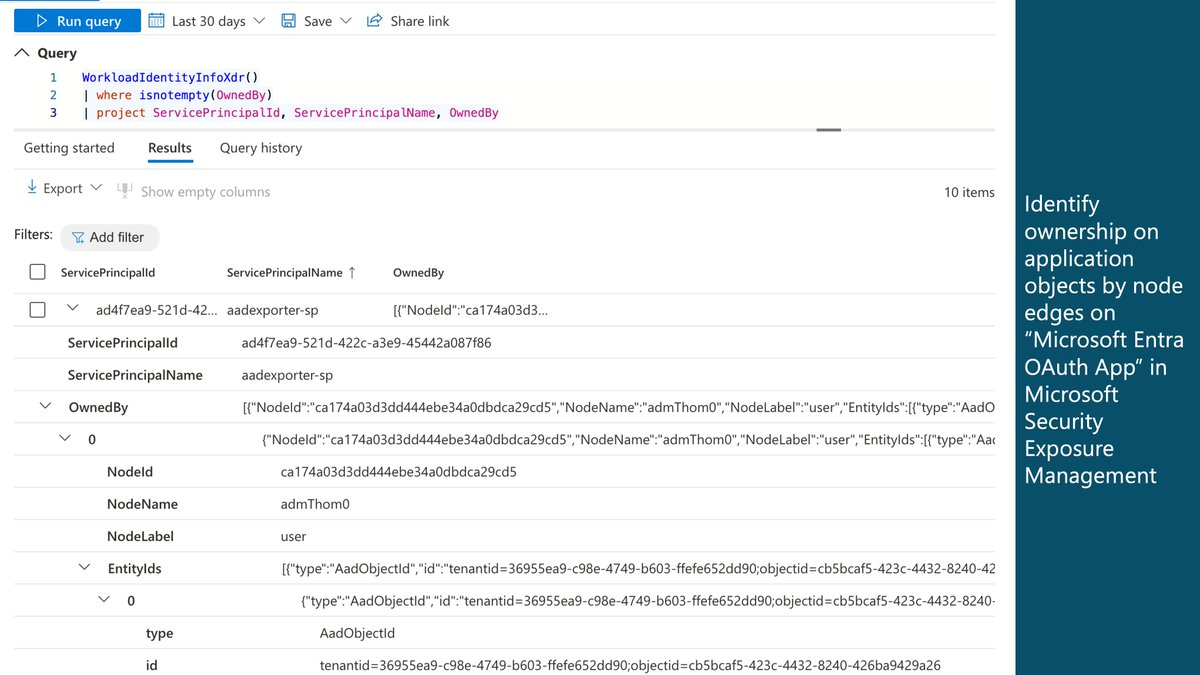
Task: Collapse the OwnedBy field expander
Action: tap(45, 406)
